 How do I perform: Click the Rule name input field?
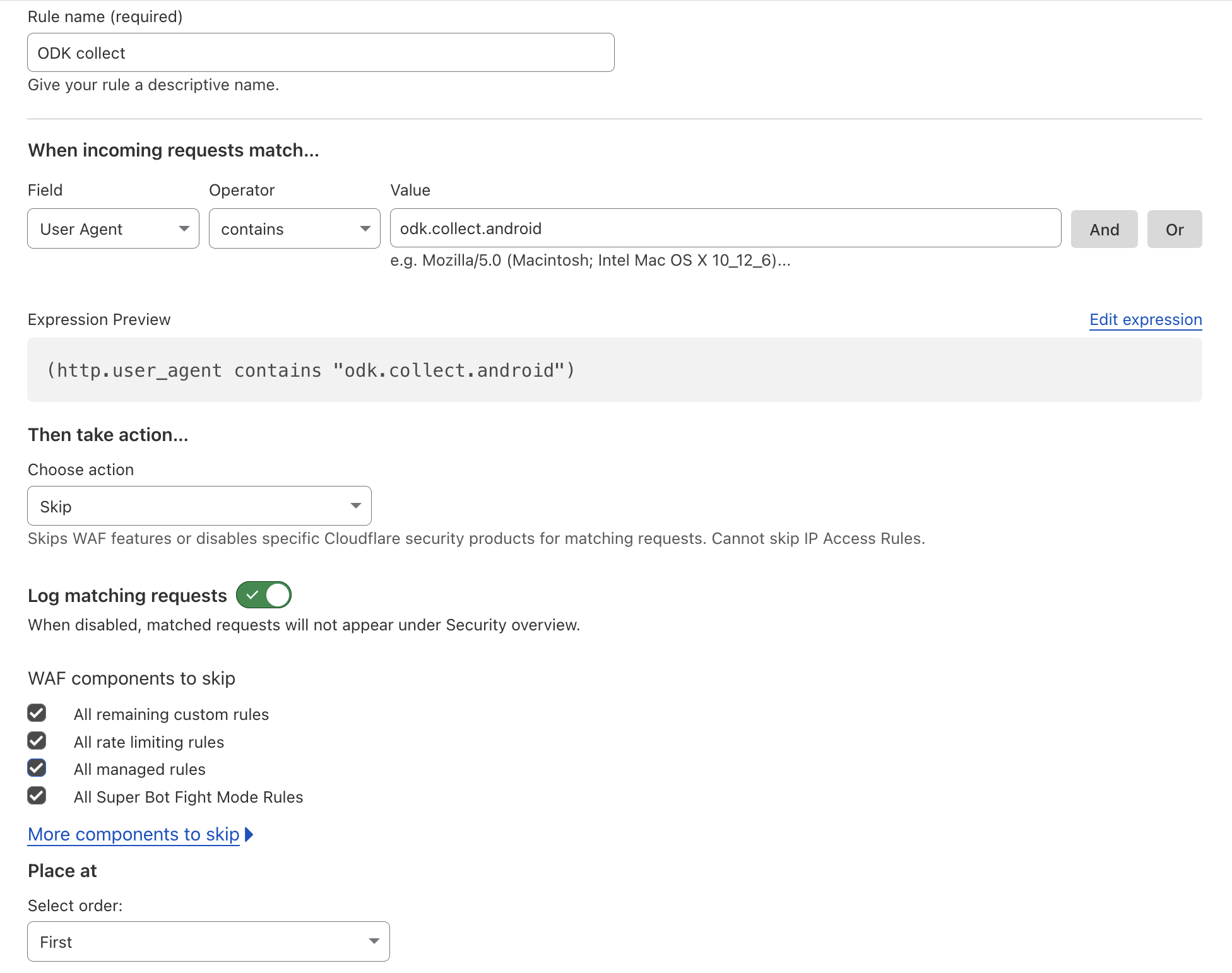321,52
